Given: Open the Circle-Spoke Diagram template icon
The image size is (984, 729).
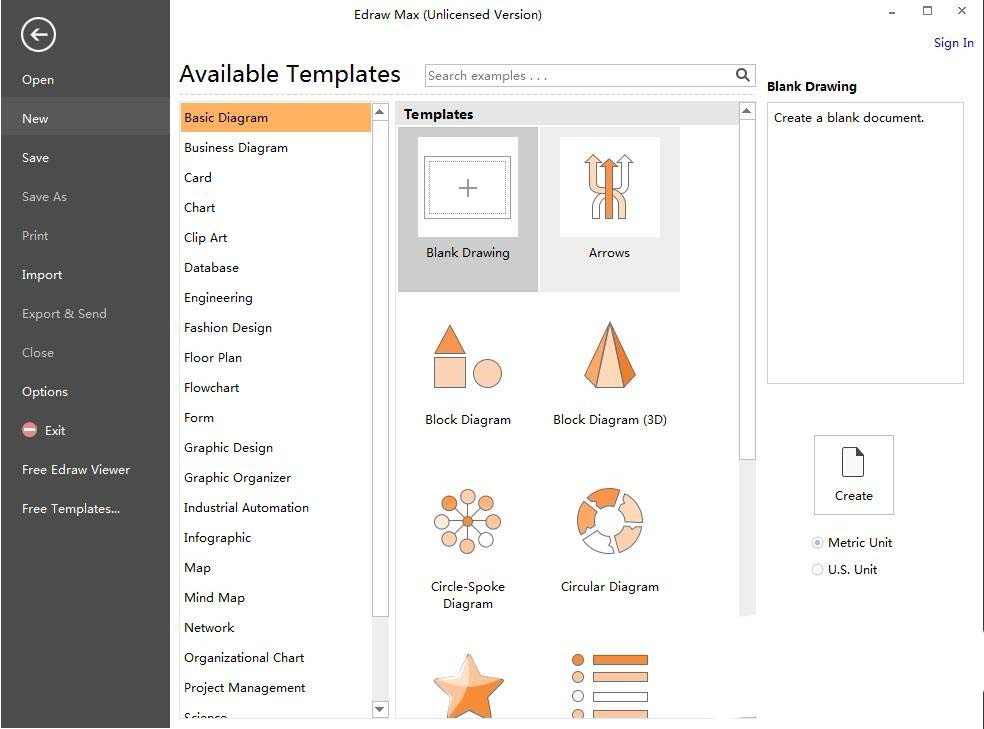Looking at the screenshot, I should [x=468, y=521].
